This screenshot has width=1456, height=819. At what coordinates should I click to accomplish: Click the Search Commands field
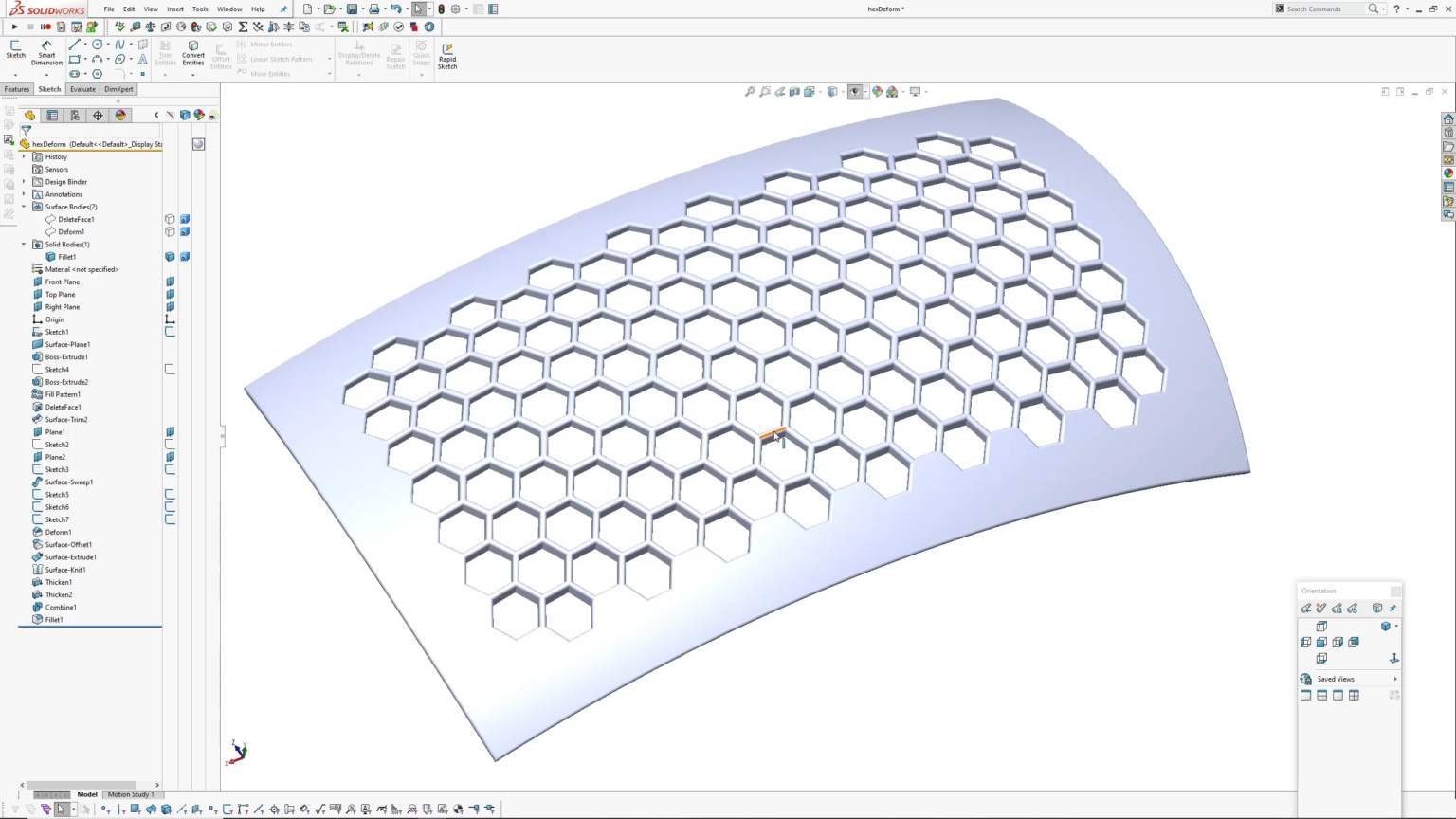[x=1320, y=9]
